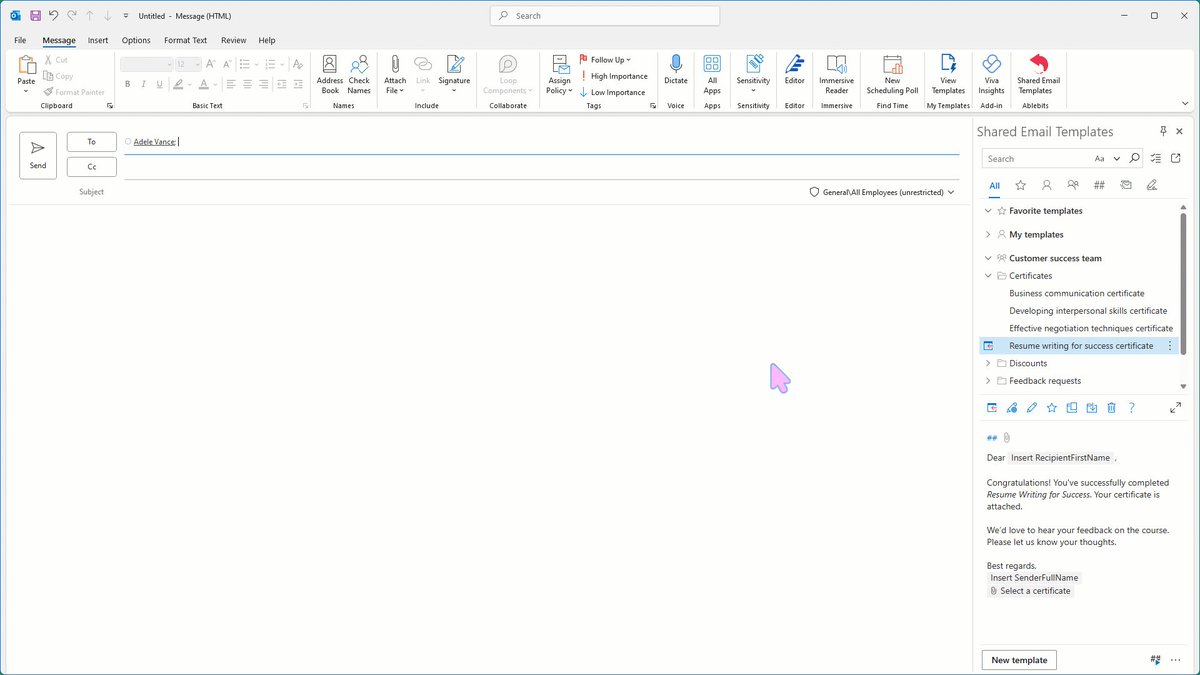The image size is (1200, 675).
Task: Undo the last action in the title bar
Action: (53, 16)
